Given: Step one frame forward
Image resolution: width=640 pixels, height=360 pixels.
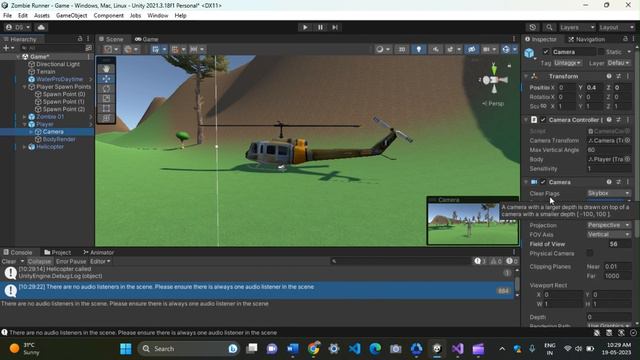Looking at the screenshot, I should pyautogui.click(x=335, y=27).
